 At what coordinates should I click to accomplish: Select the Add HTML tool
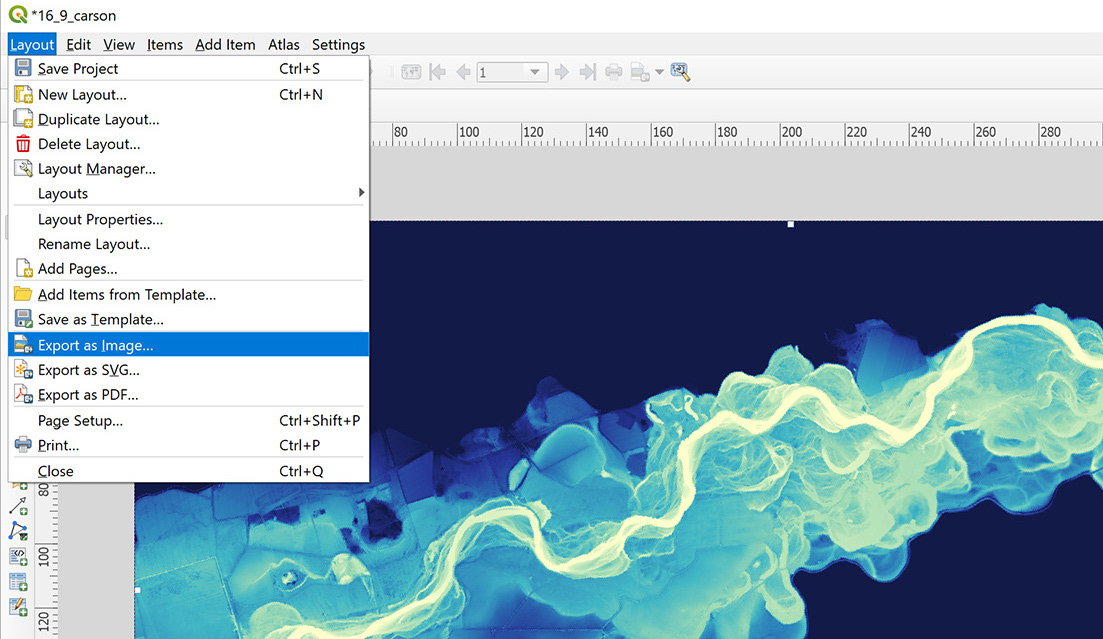pos(18,557)
